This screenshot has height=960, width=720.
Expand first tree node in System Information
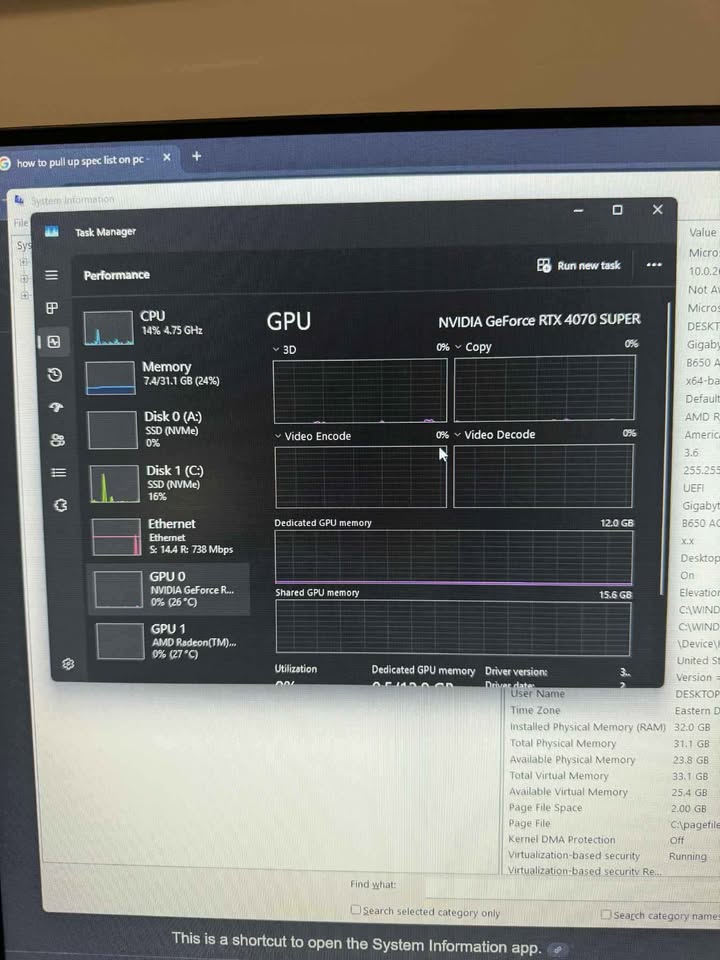[x=24, y=262]
